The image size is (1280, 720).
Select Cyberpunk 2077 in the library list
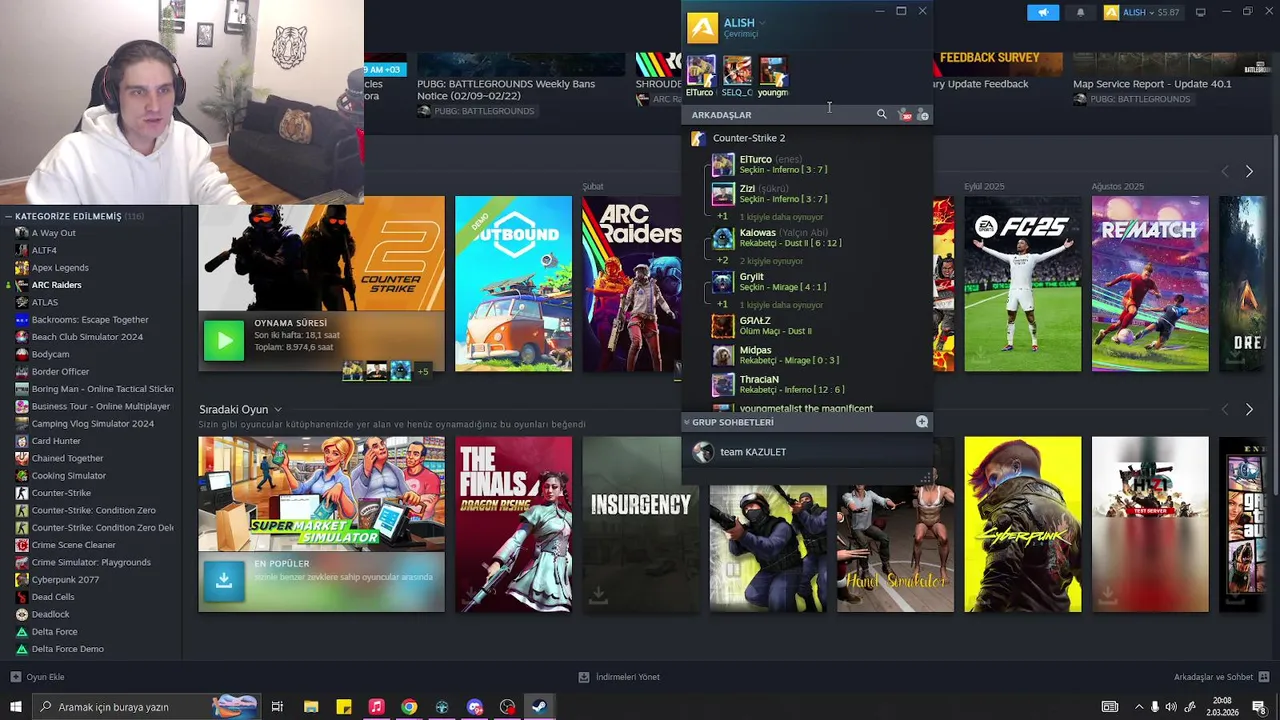tap(65, 580)
